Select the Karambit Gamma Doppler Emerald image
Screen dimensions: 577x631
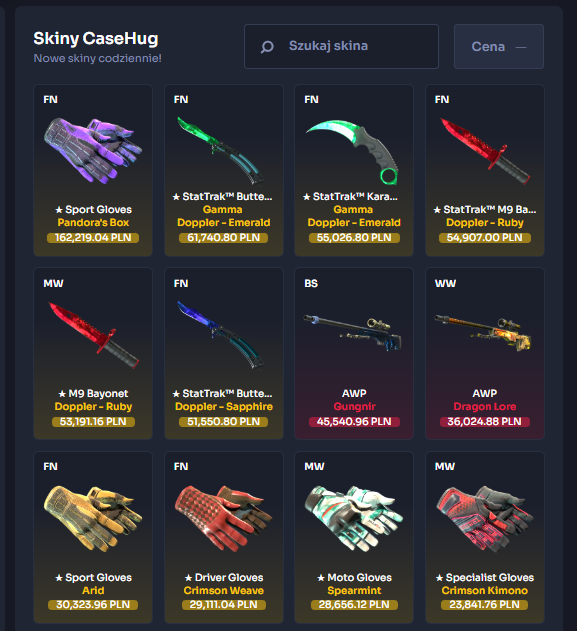click(352, 153)
